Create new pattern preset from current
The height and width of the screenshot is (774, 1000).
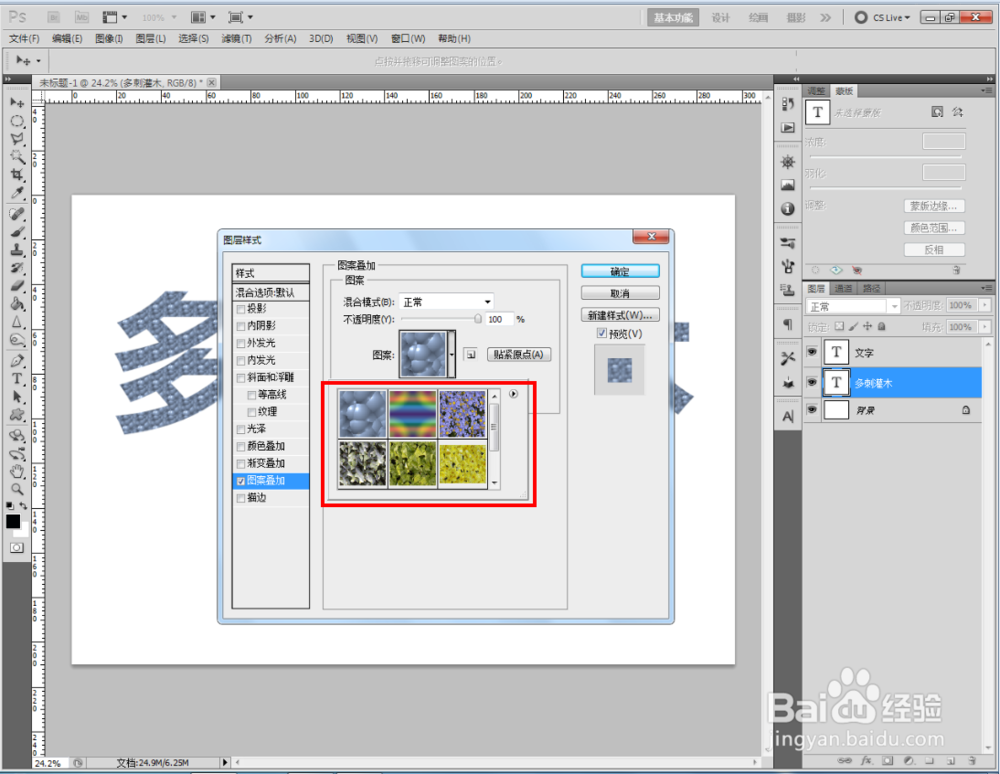pos(471,354)
